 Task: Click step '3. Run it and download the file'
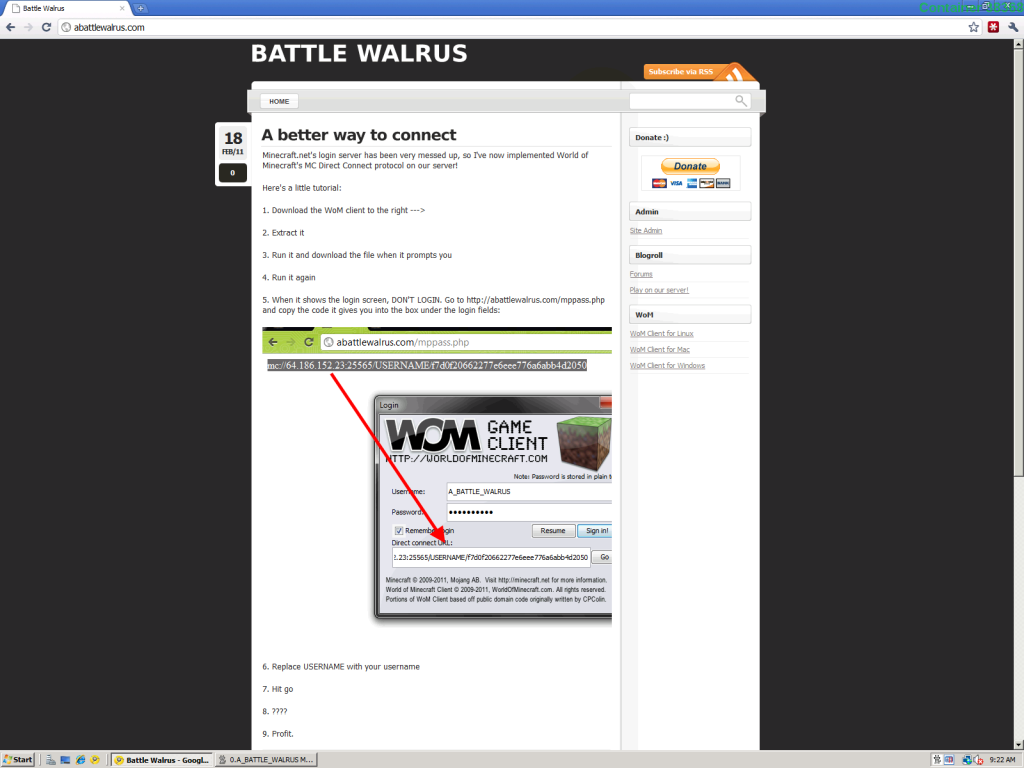point(357,255)
